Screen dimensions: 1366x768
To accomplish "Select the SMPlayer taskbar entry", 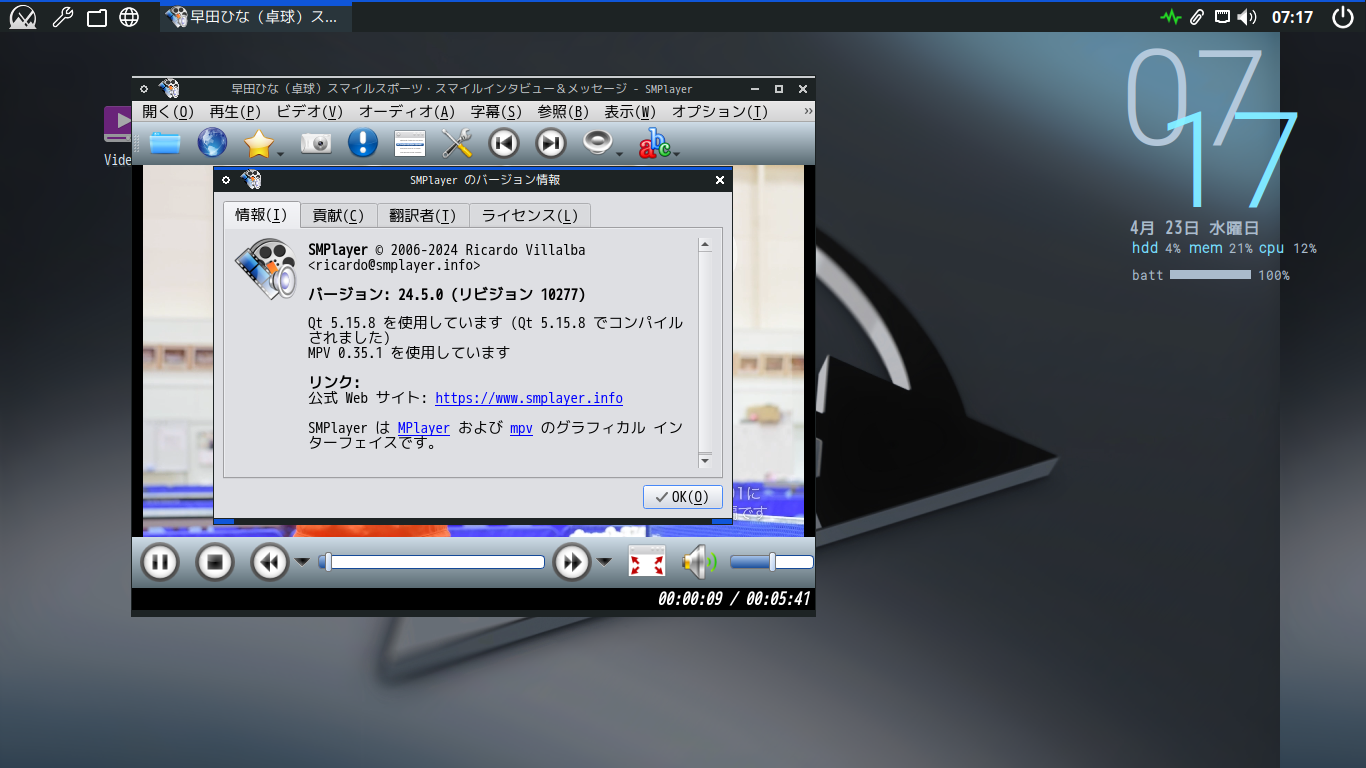I will point(256,17).
